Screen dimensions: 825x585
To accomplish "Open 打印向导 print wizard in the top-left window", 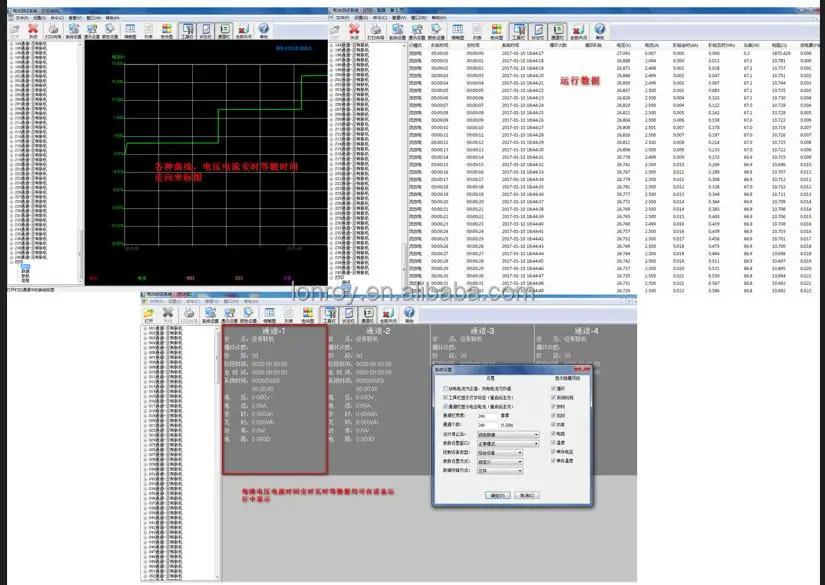I will pyautogui.click(x=54, y=30).
